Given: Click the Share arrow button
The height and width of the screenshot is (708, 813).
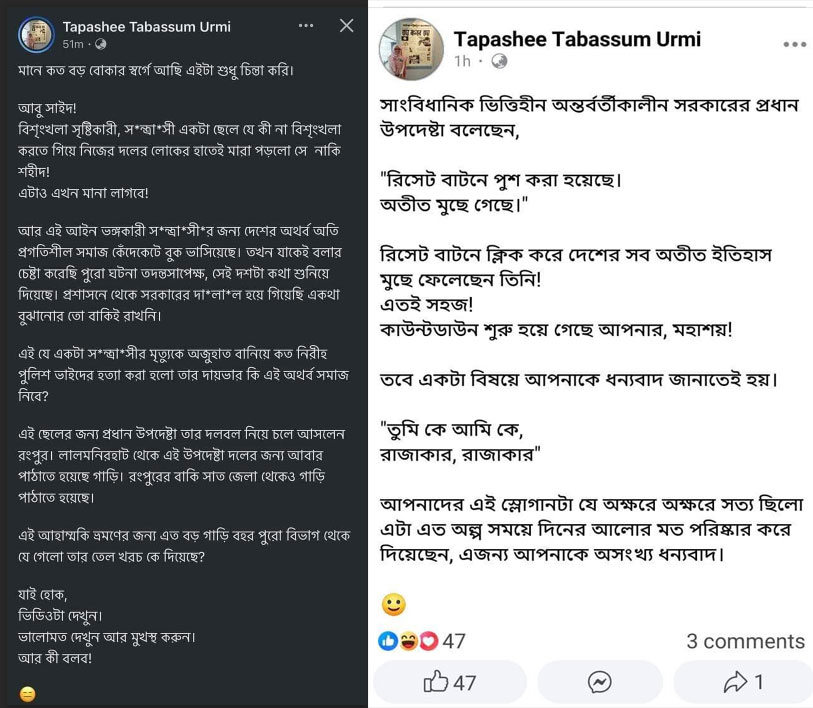Looking at the screenshot, I should [x=743, y=682].
